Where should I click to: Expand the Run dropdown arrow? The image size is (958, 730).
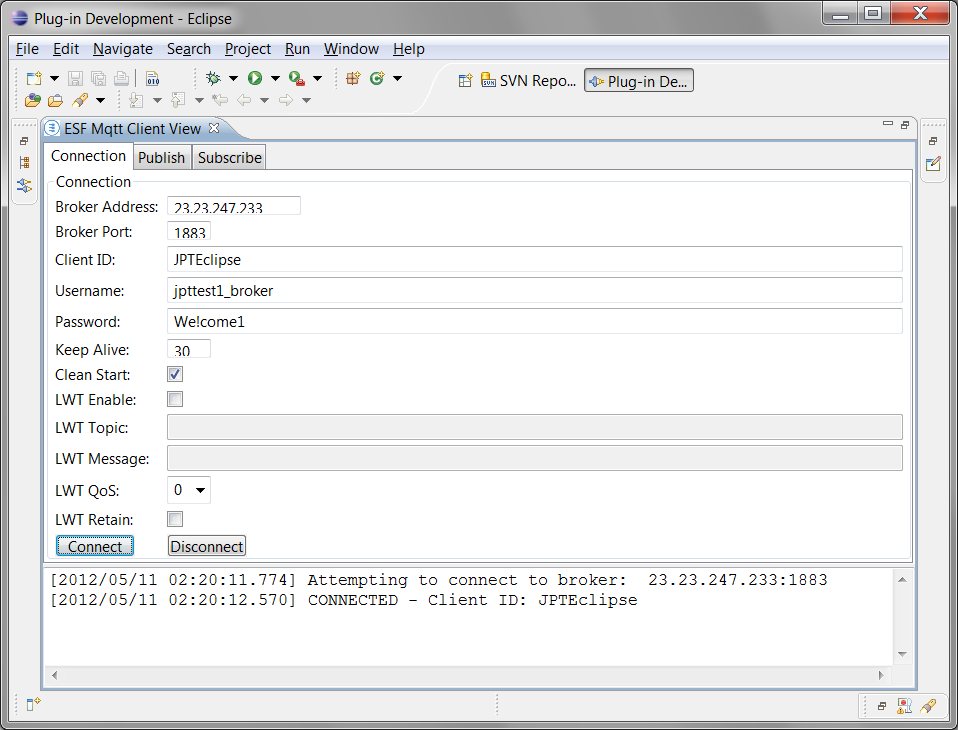tap(276, 78)
